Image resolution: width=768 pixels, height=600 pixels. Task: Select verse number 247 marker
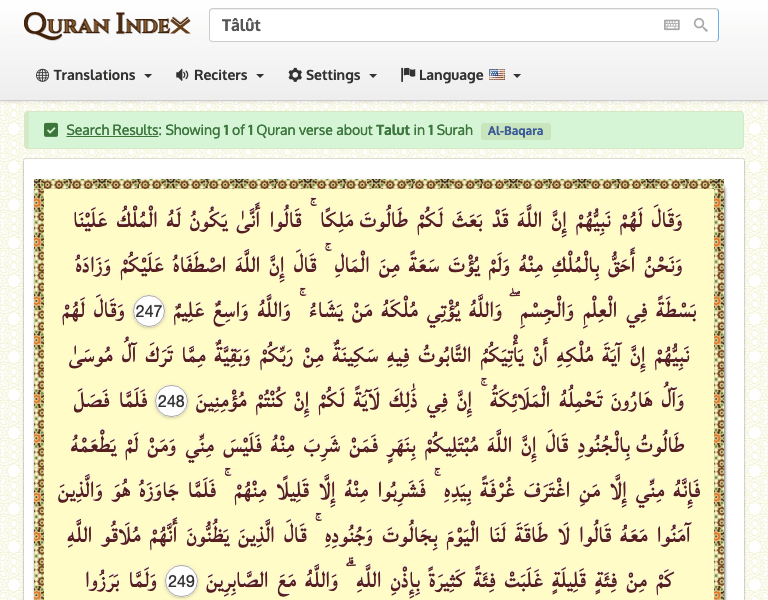(x=149, y=312)
